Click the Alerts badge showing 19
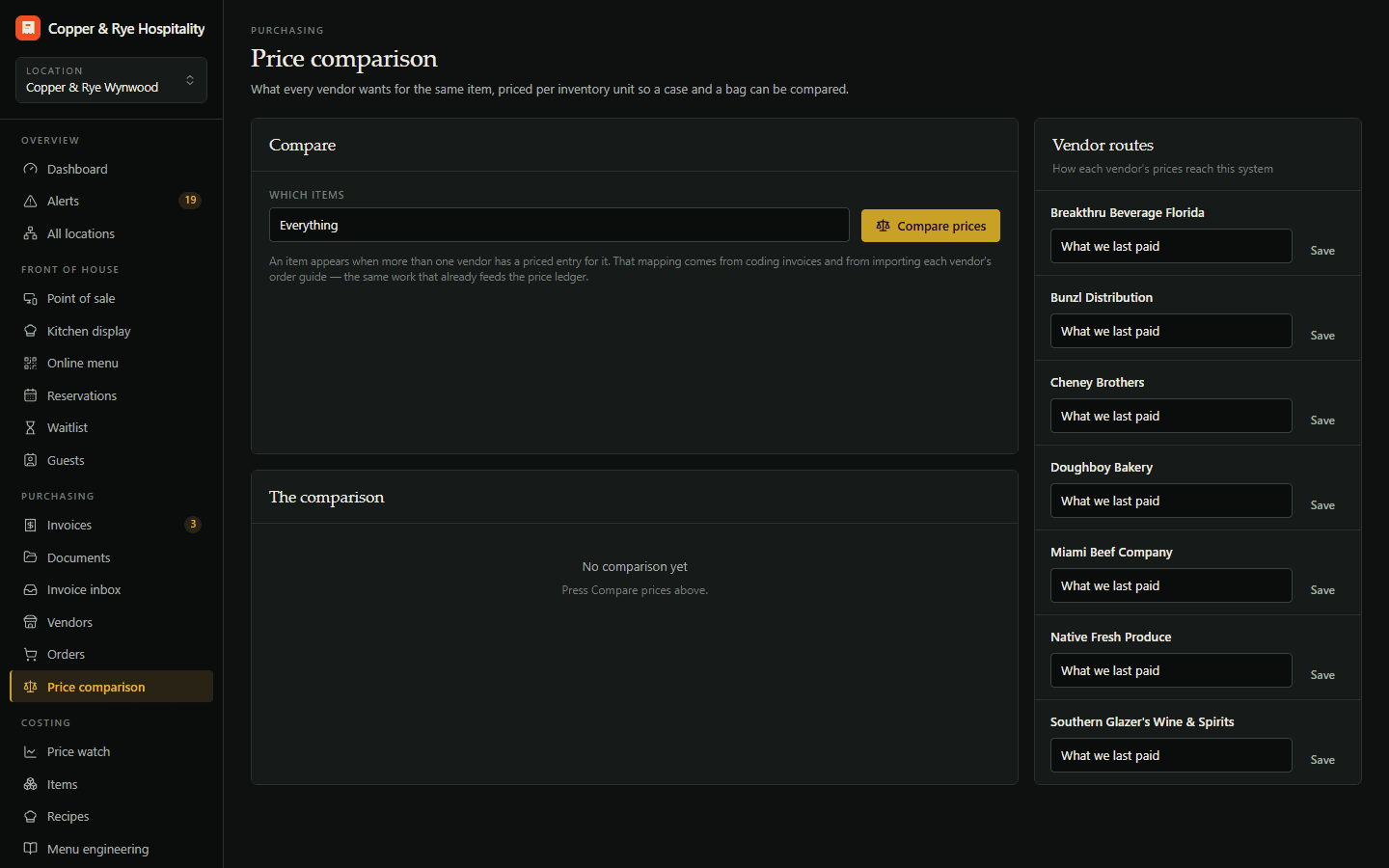This screenshot has height=868, width=1389. pyautogui.click(x=190, y=201)
